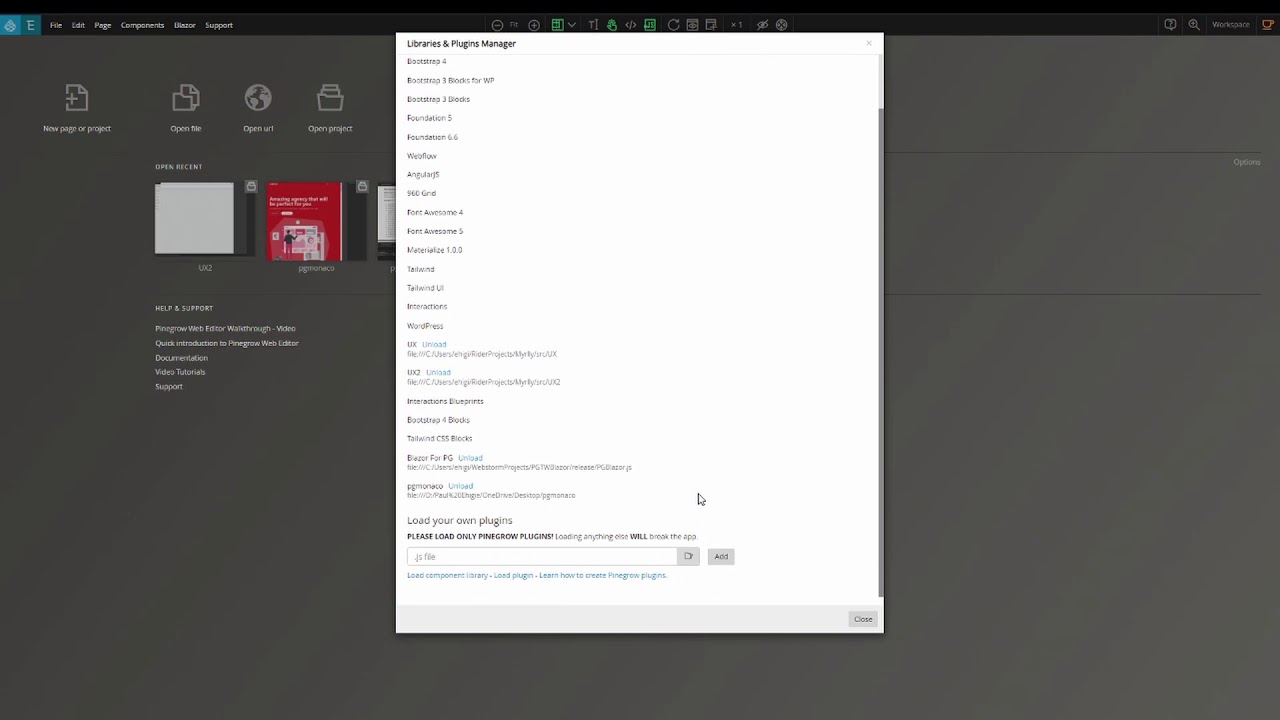This screenshot has width=1280, height=720.
Task: Click the Open url globe icon
Action: click(x=258, y=98)
